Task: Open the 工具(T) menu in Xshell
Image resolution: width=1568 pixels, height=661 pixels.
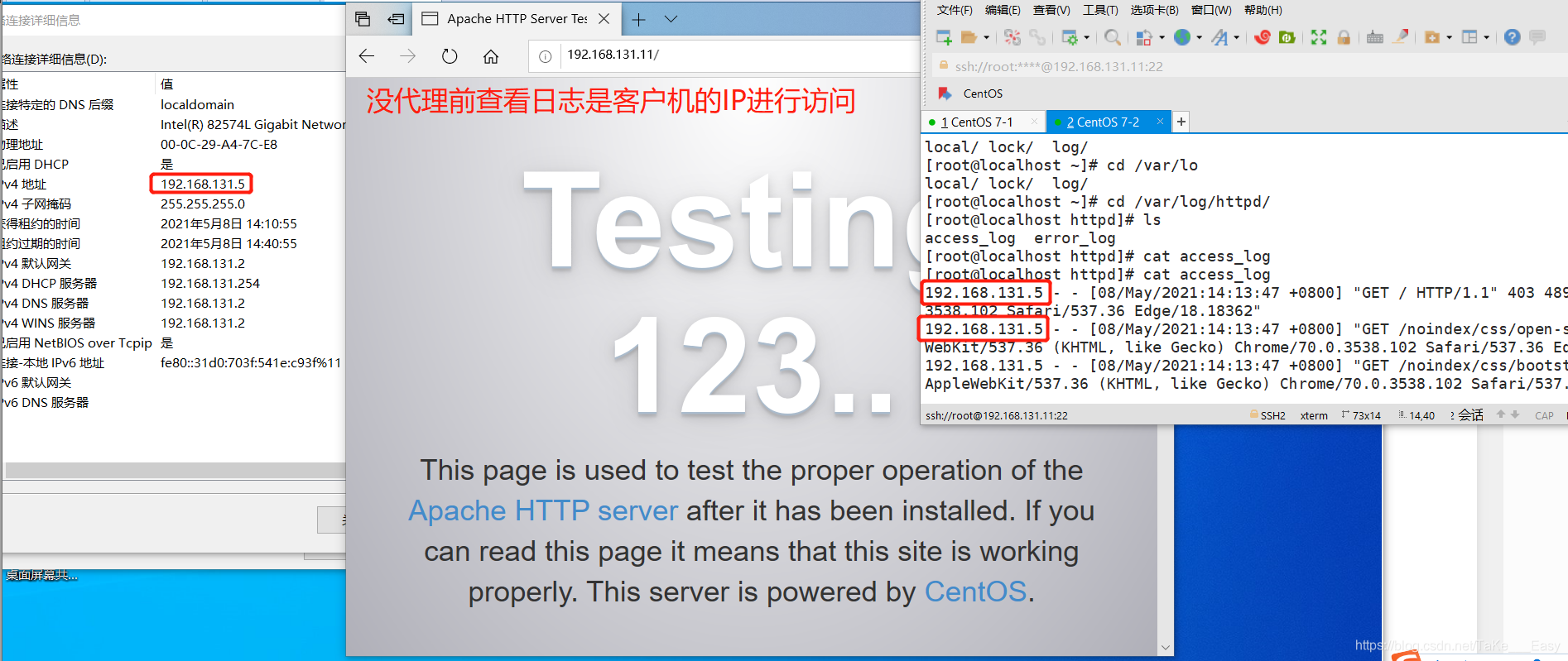Action: click(x=1100, y=10)
